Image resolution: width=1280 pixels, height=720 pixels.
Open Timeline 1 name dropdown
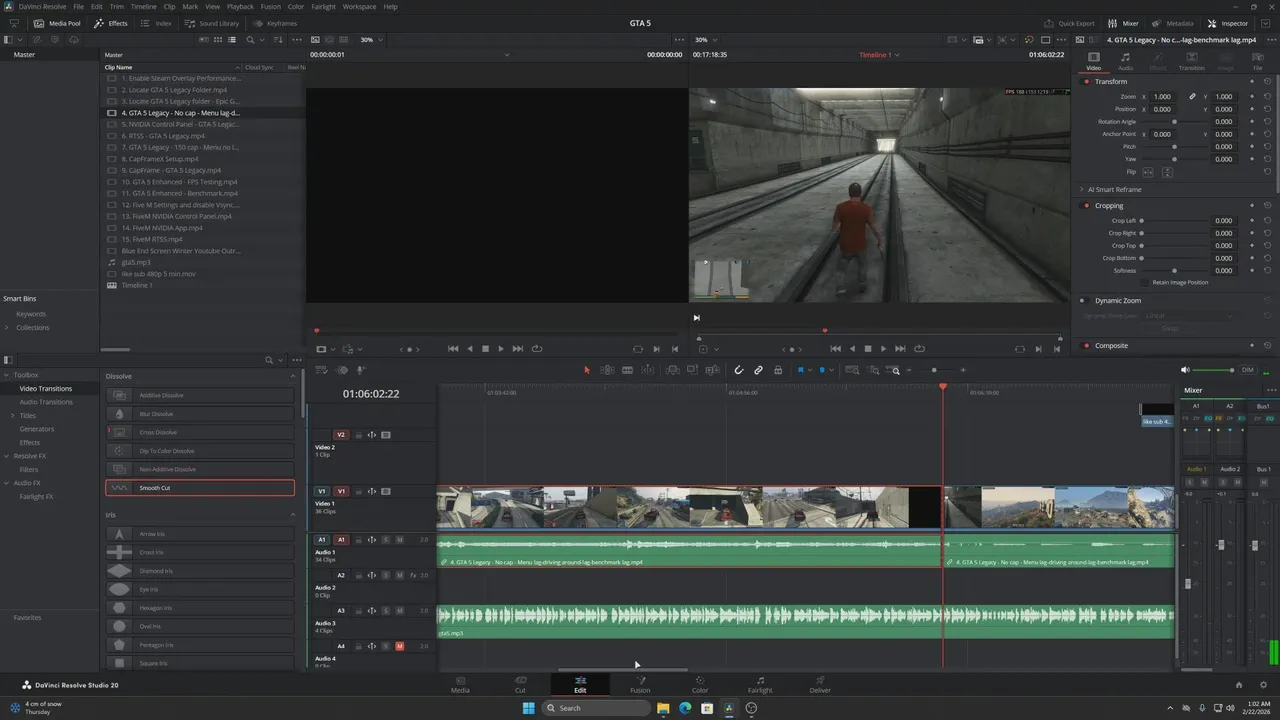896,55
